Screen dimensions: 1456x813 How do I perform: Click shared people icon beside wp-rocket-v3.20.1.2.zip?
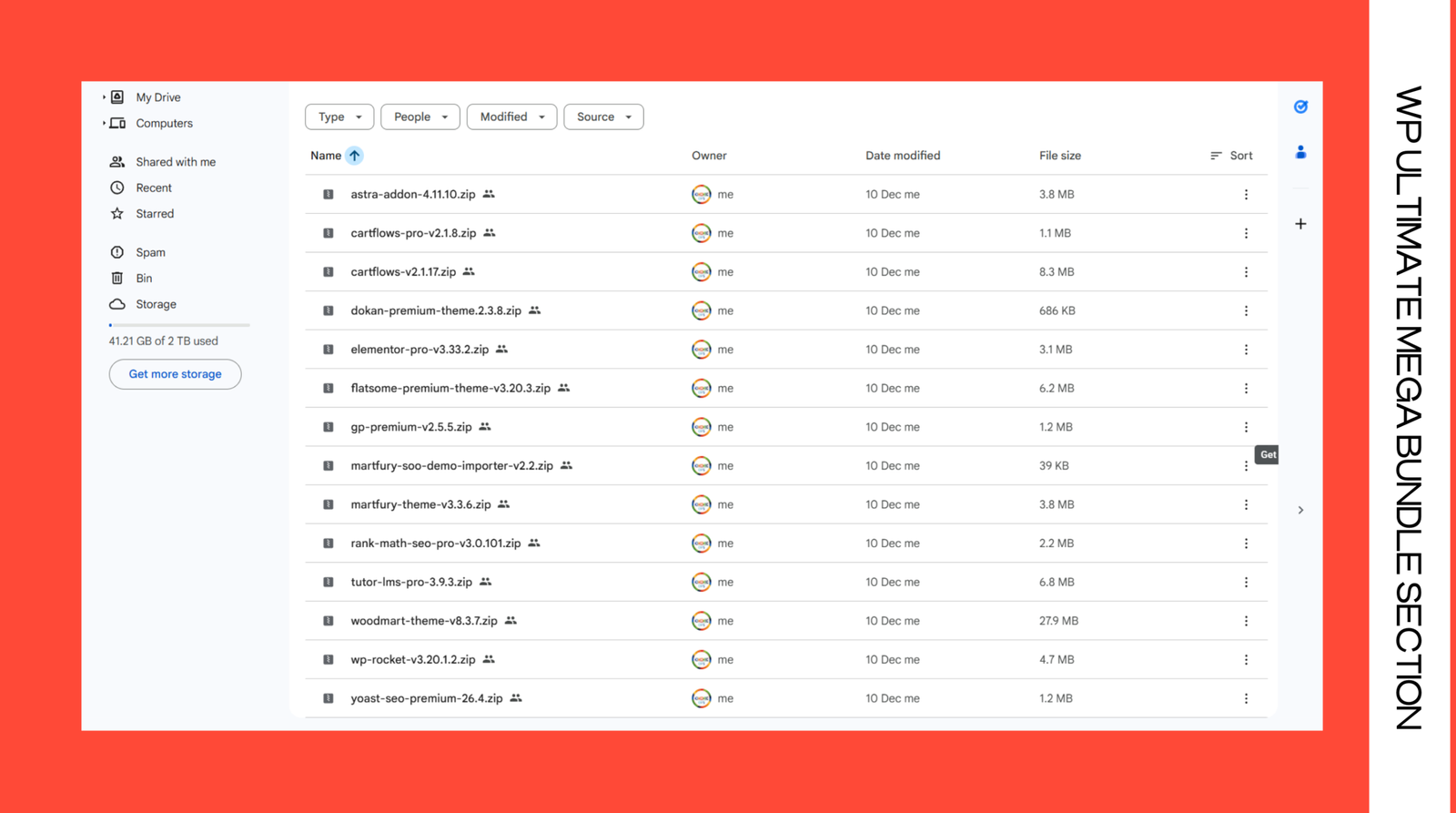click(x=489, y=659)
